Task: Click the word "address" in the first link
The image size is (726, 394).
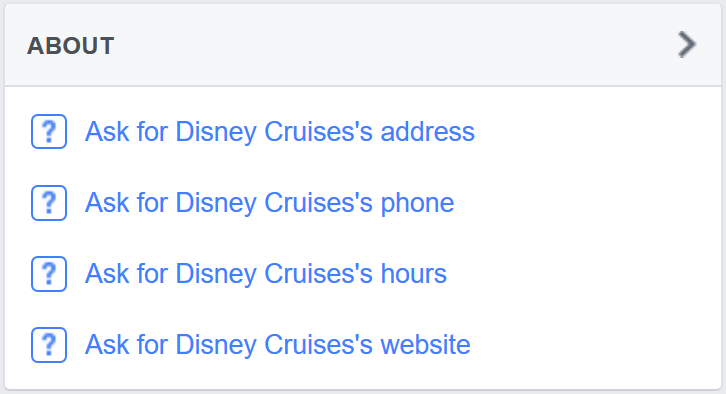Action: click(427, 131)
